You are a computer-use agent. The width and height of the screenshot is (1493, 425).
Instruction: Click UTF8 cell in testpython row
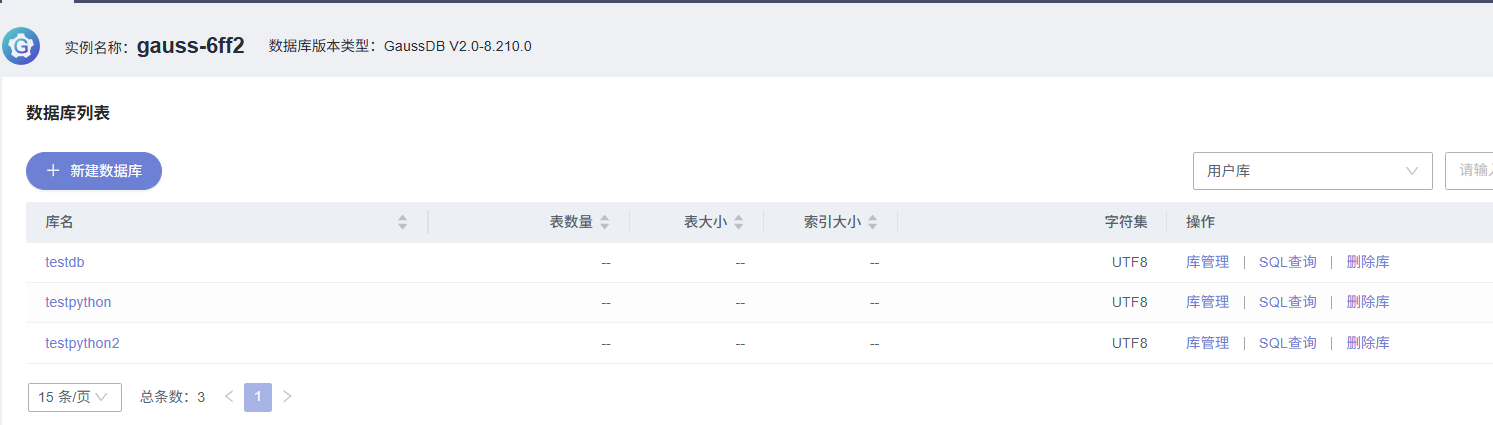pyautogui.click(x=1130, y=302)
